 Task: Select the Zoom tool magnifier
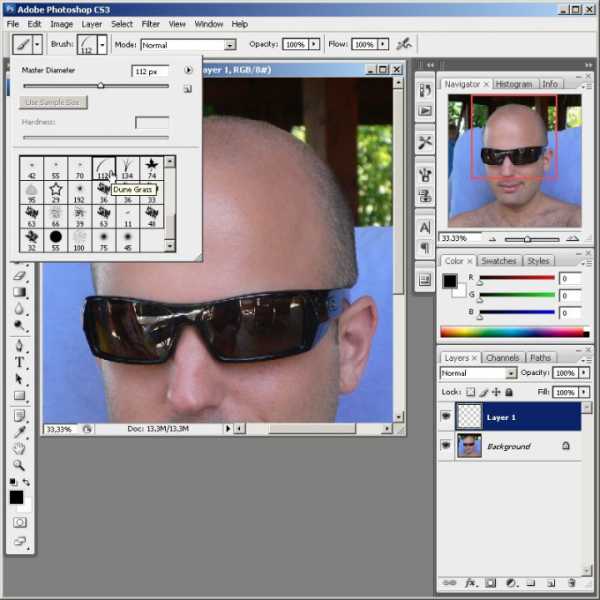point(19,465)
